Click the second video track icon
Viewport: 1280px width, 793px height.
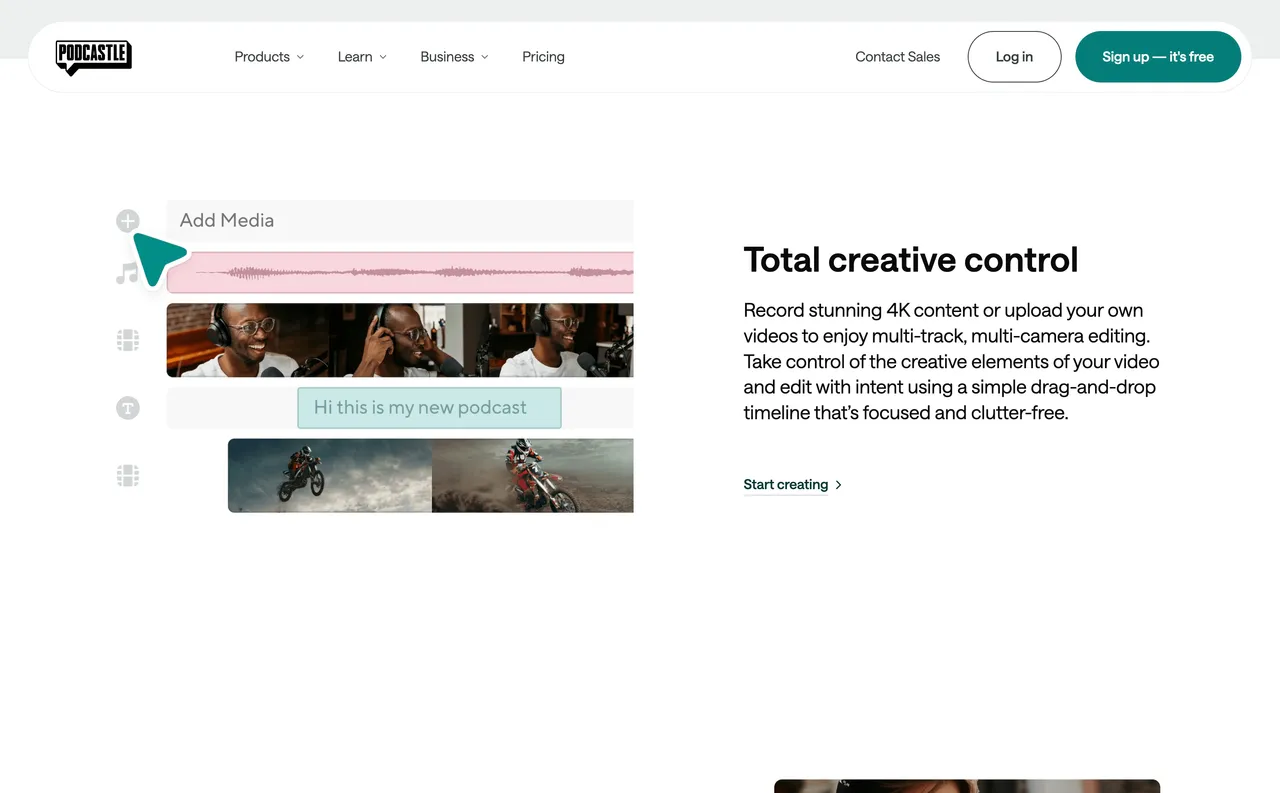(x=127, y=475)
